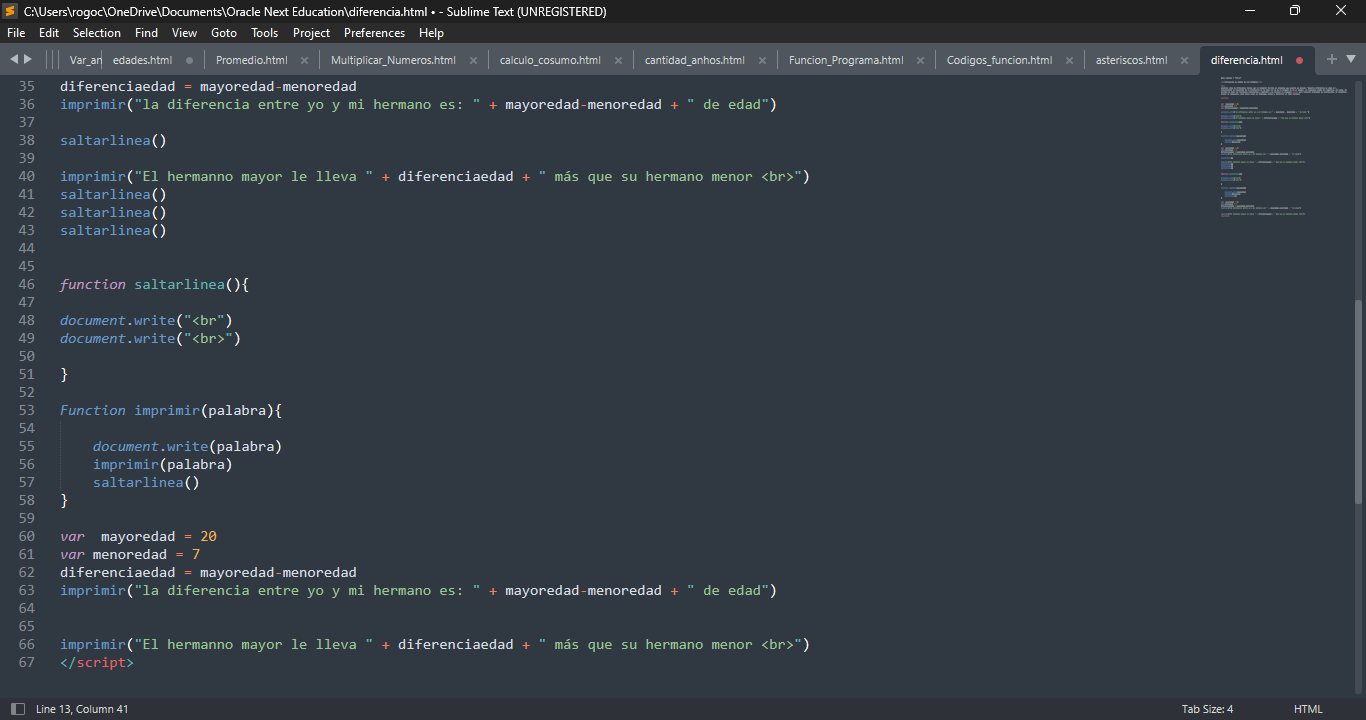Open the File menu
1366x720 pixels.
click(16, 33)
